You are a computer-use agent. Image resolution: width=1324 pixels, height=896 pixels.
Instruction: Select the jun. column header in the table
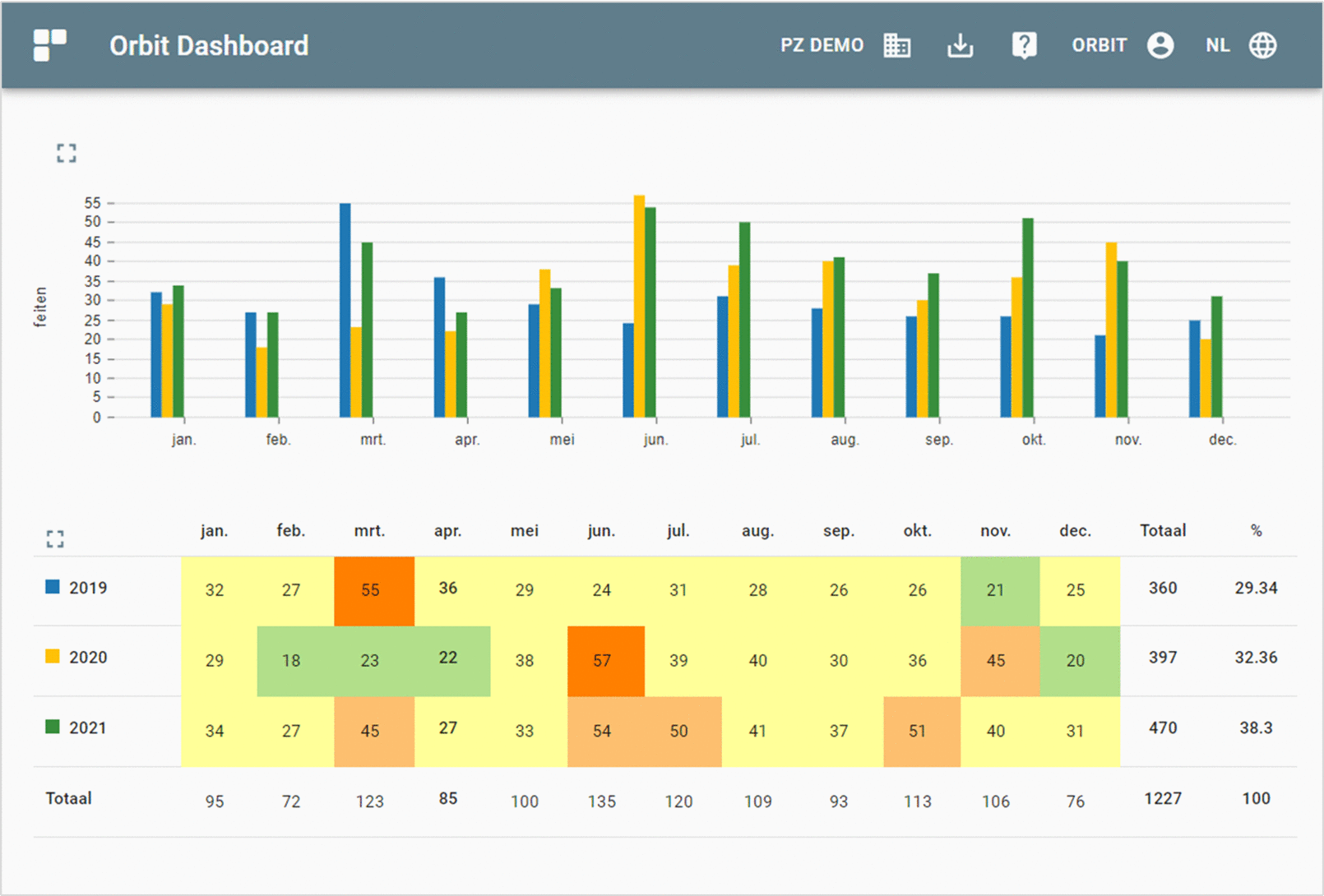click(601, 530)
